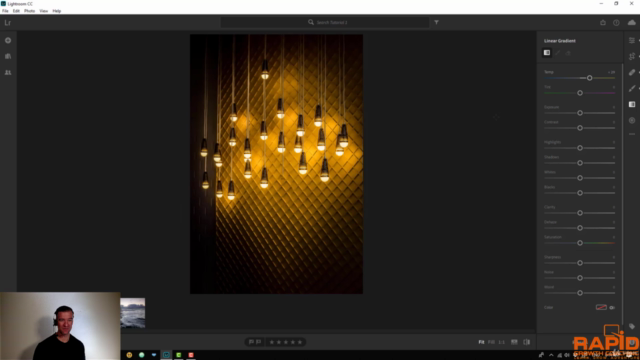Click the Clarity slider handle
This screenshot has width=640, height=360.
click(580, 213)
